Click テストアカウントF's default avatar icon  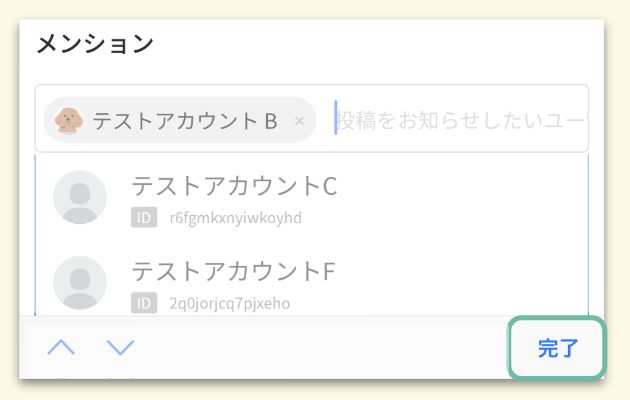tap(80, 282)
